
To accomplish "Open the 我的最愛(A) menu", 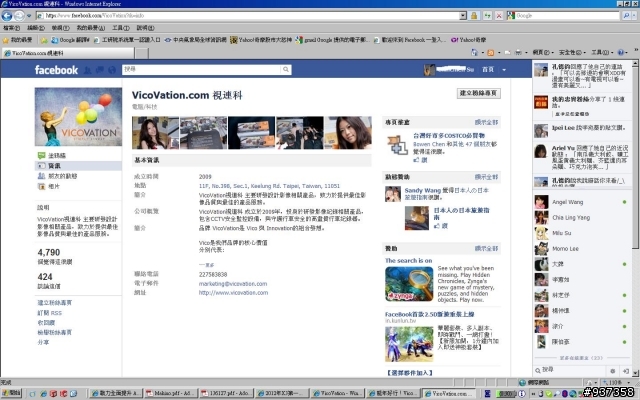I will coord(91,28).
